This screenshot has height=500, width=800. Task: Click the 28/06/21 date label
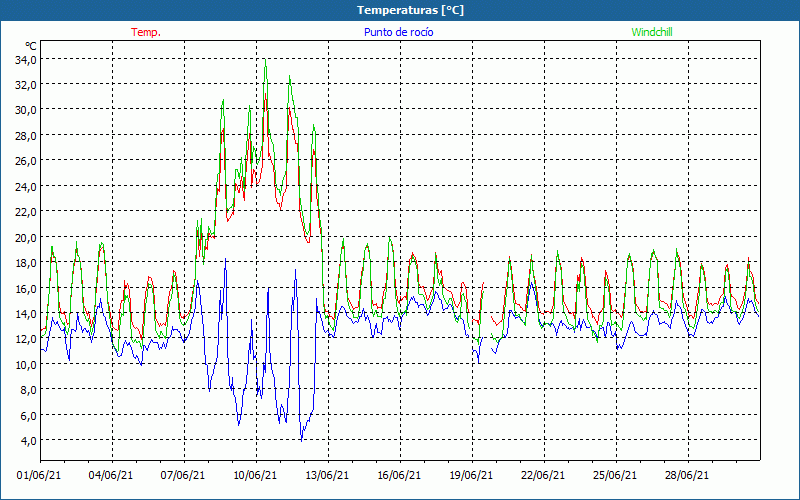[x=687, y=476]
